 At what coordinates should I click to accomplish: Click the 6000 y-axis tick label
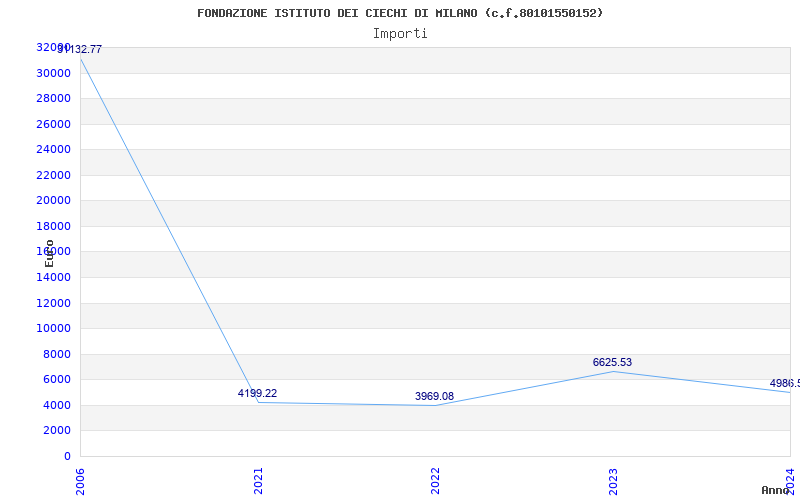click(57, 380)
